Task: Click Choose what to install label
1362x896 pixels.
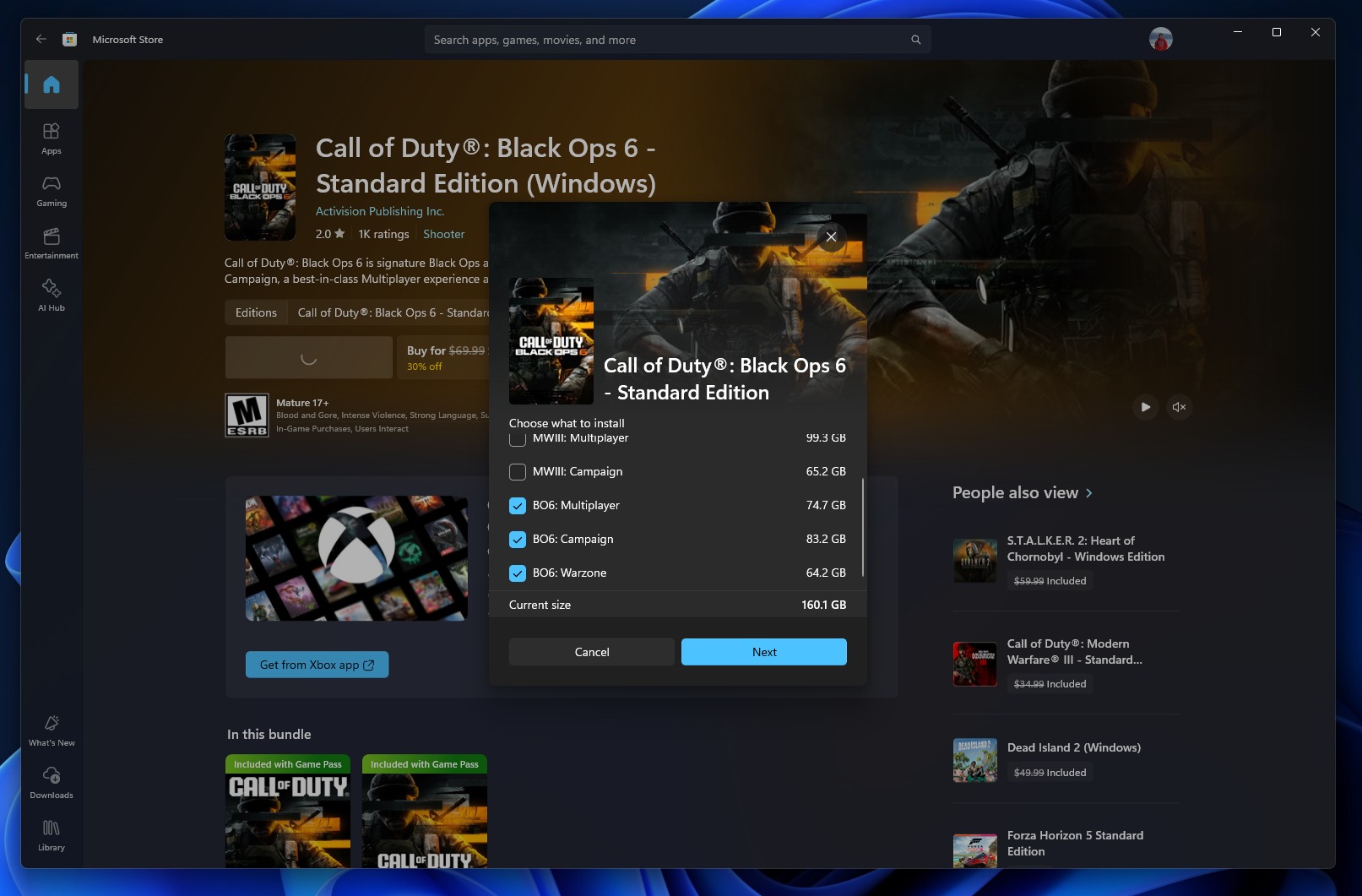Action: click(x=567, y=423)
